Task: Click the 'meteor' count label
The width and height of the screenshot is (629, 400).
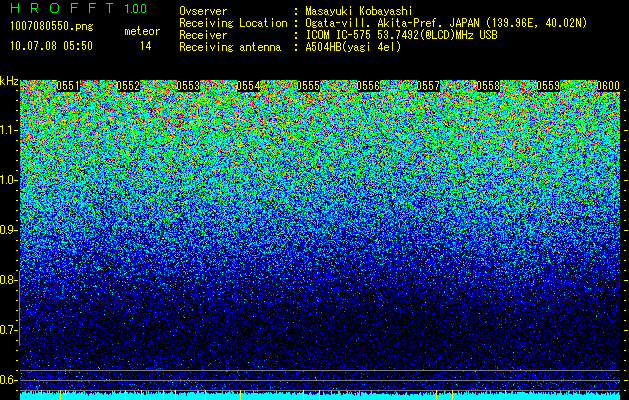Action: pyautogui.click(x=142, y=31)
